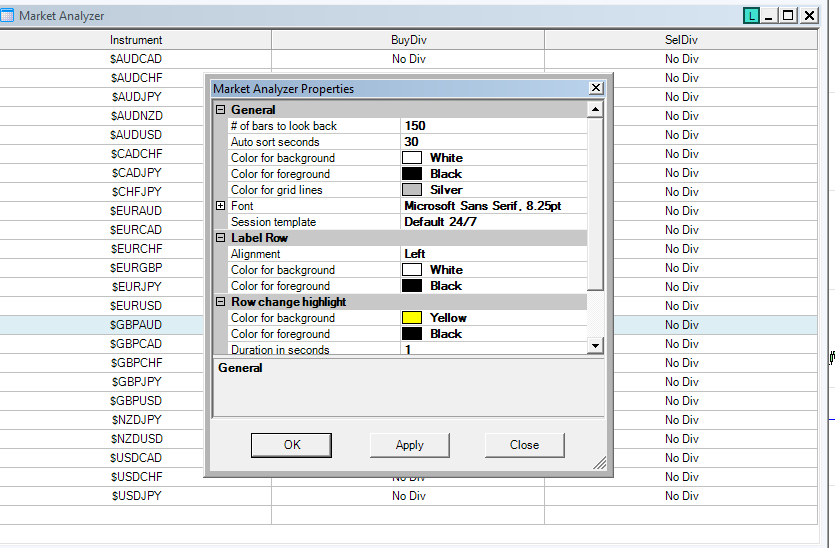Click the green L link icon in title bar

point(751,16)
